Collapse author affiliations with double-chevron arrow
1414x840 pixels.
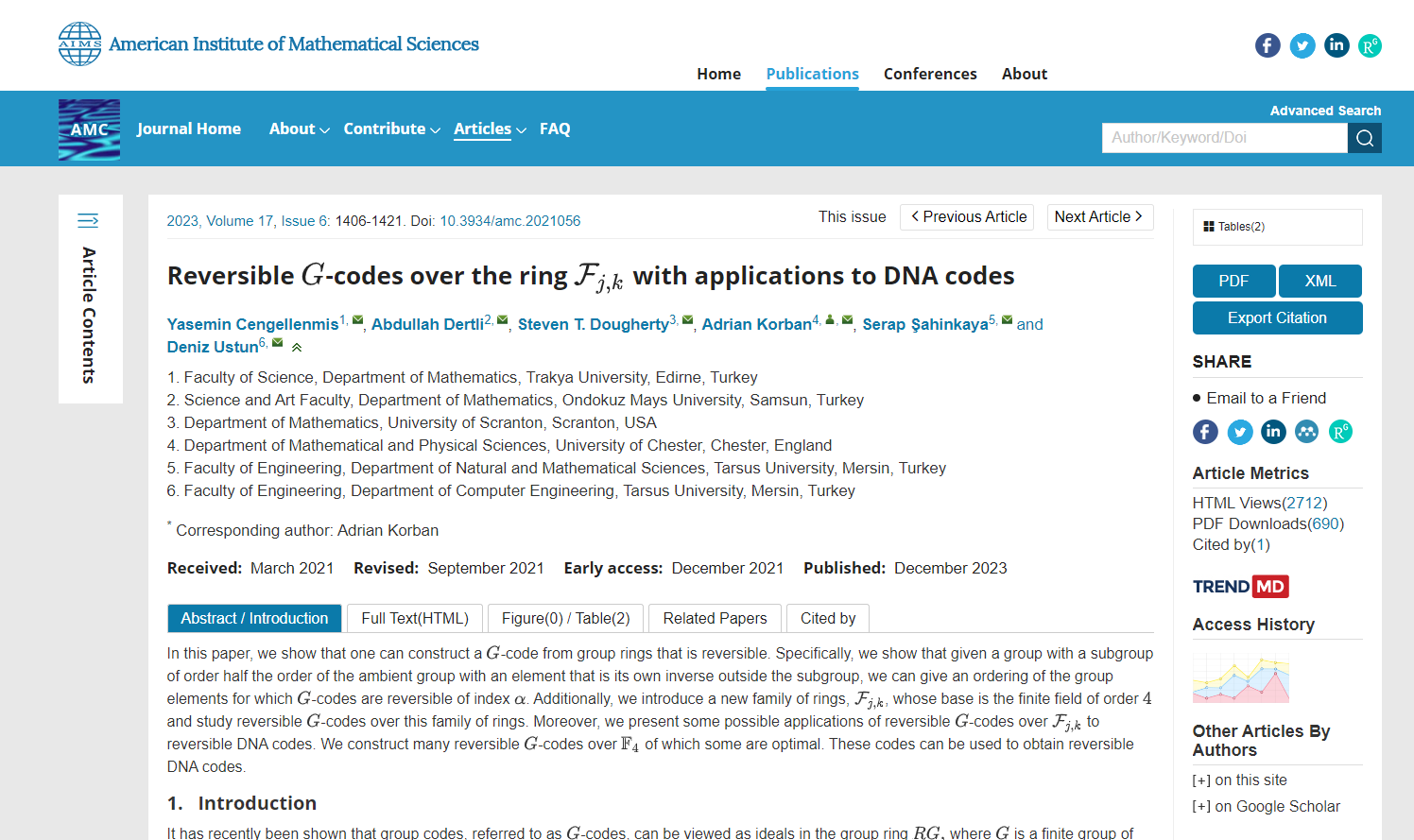[x=297, y=348]
